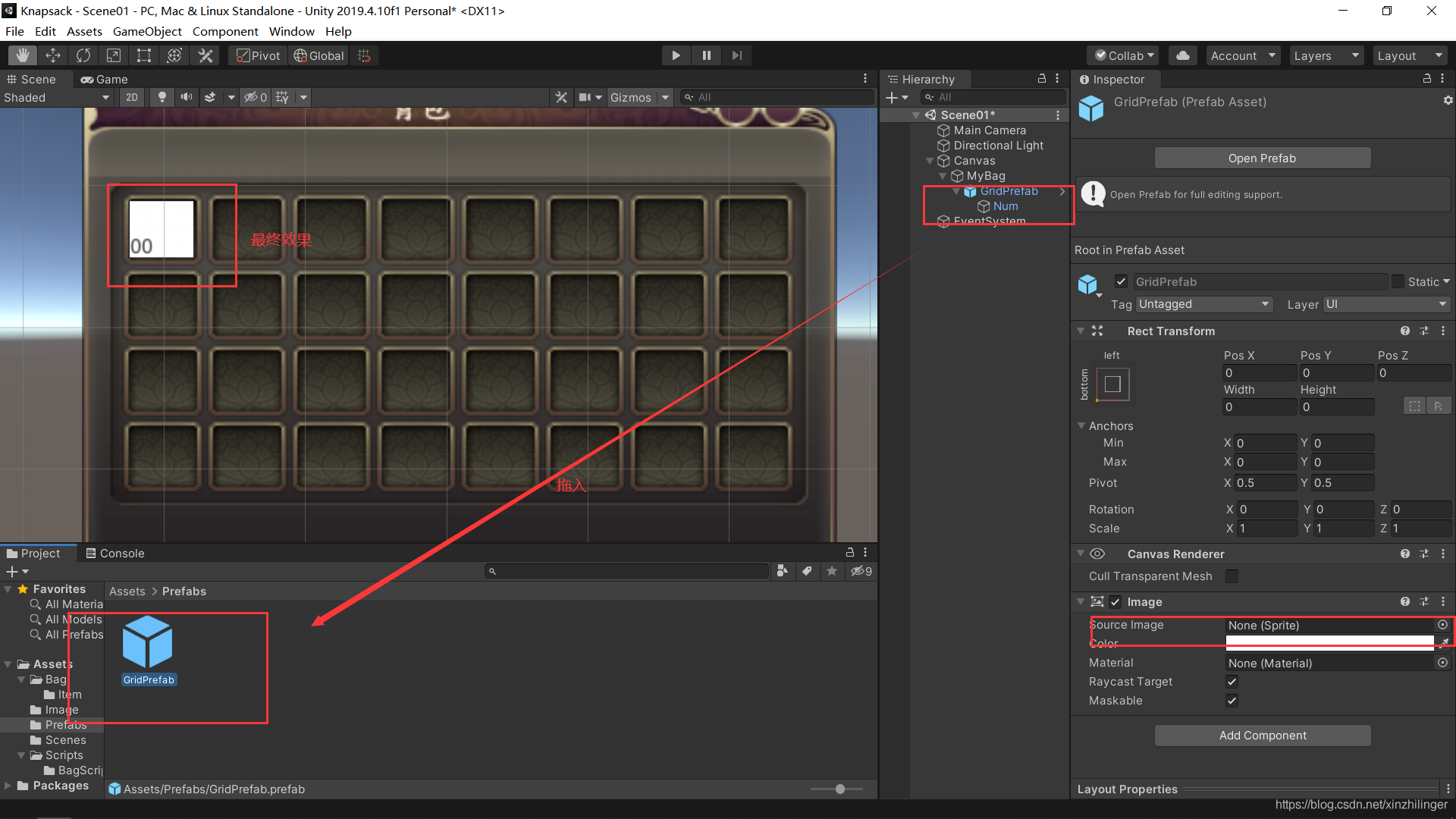The width and height of the screenshot is (1456, 819).
Task: Lock the Hierarchy panel
Action: tap(1042, 78)
